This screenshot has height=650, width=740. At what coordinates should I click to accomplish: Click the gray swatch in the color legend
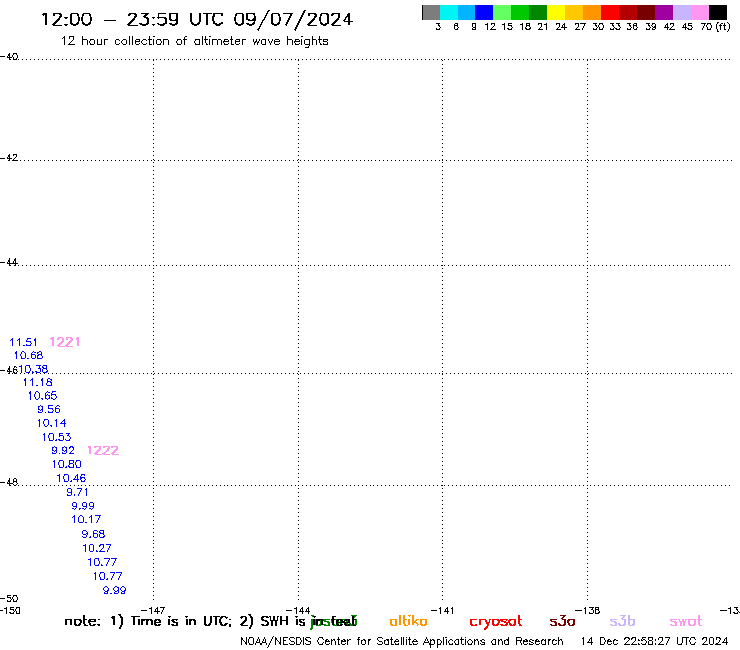click(431, 12)
